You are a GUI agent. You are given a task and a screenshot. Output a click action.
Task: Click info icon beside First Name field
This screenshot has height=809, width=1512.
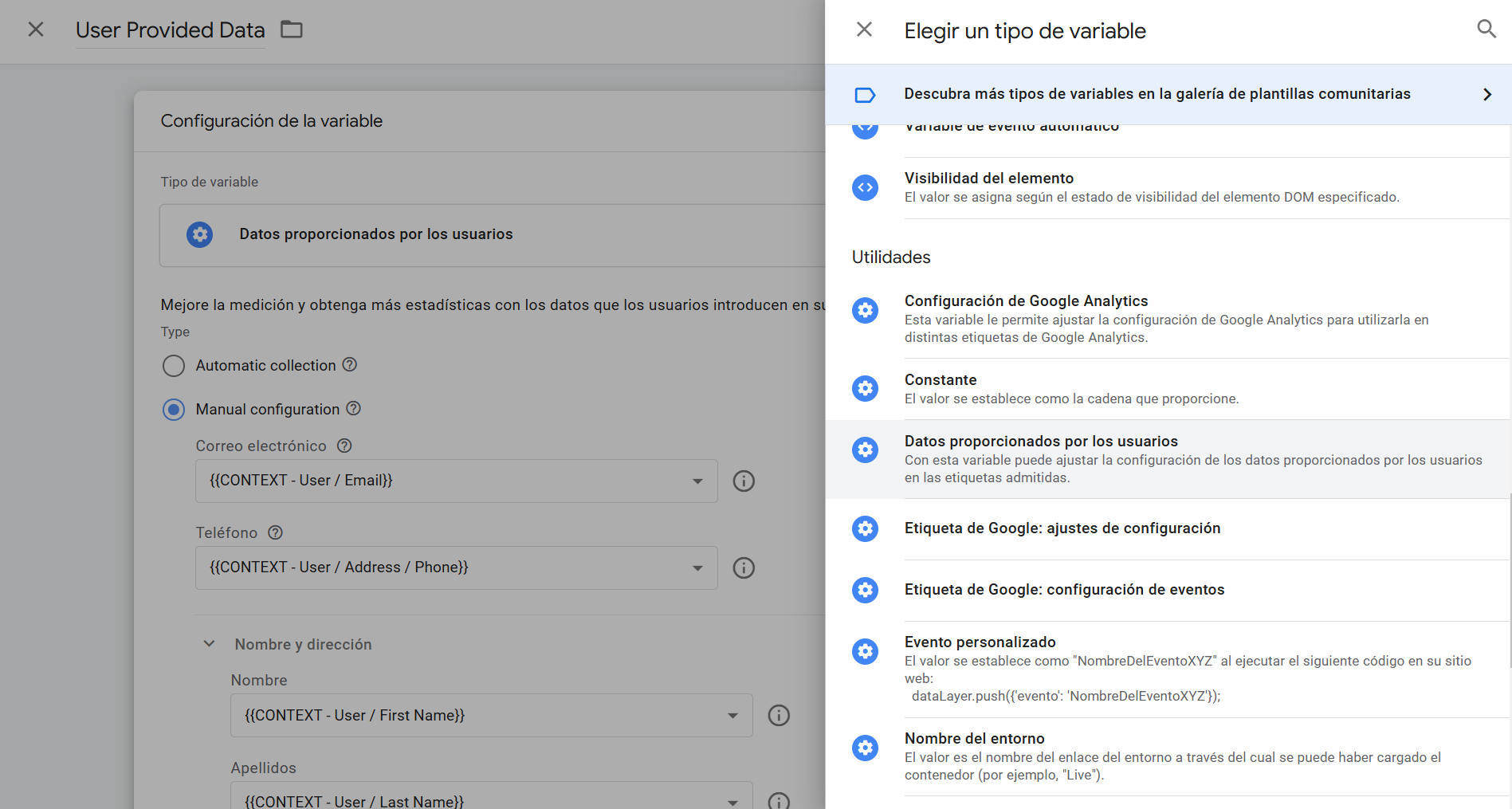click(778, 715)
